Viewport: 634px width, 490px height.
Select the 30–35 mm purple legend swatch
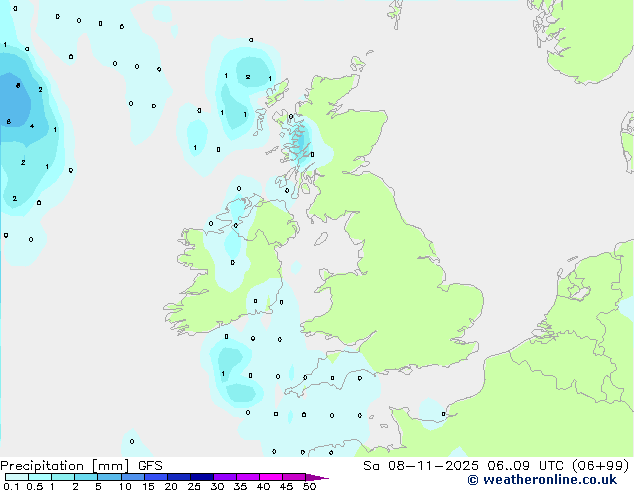click(225, 477)
